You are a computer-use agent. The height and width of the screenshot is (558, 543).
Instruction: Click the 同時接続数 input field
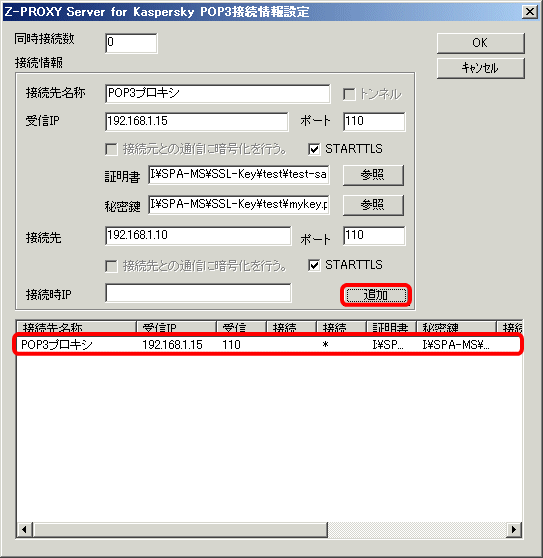(131, 43)
